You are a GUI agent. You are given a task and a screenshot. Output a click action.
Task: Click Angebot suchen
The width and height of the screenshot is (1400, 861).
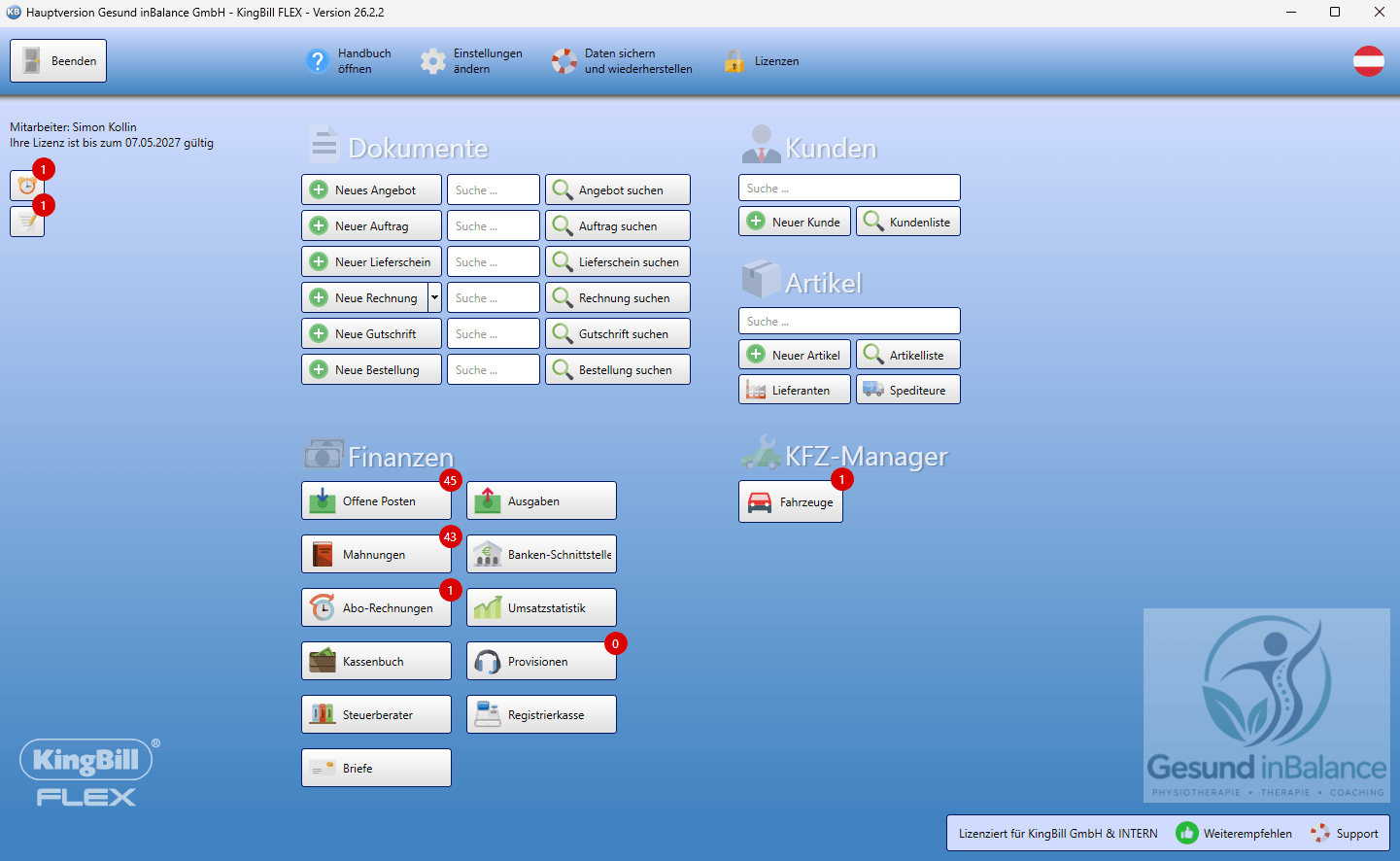[x=618, y=189]
